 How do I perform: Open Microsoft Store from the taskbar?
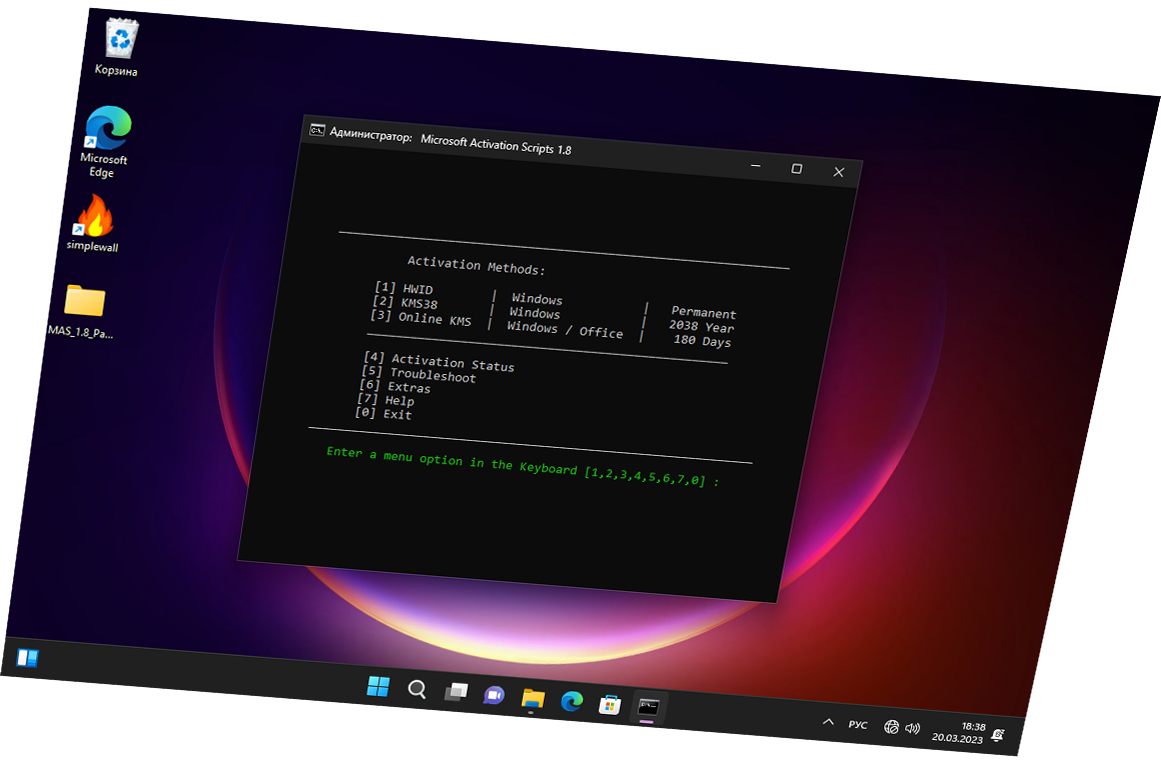[609, 704]
